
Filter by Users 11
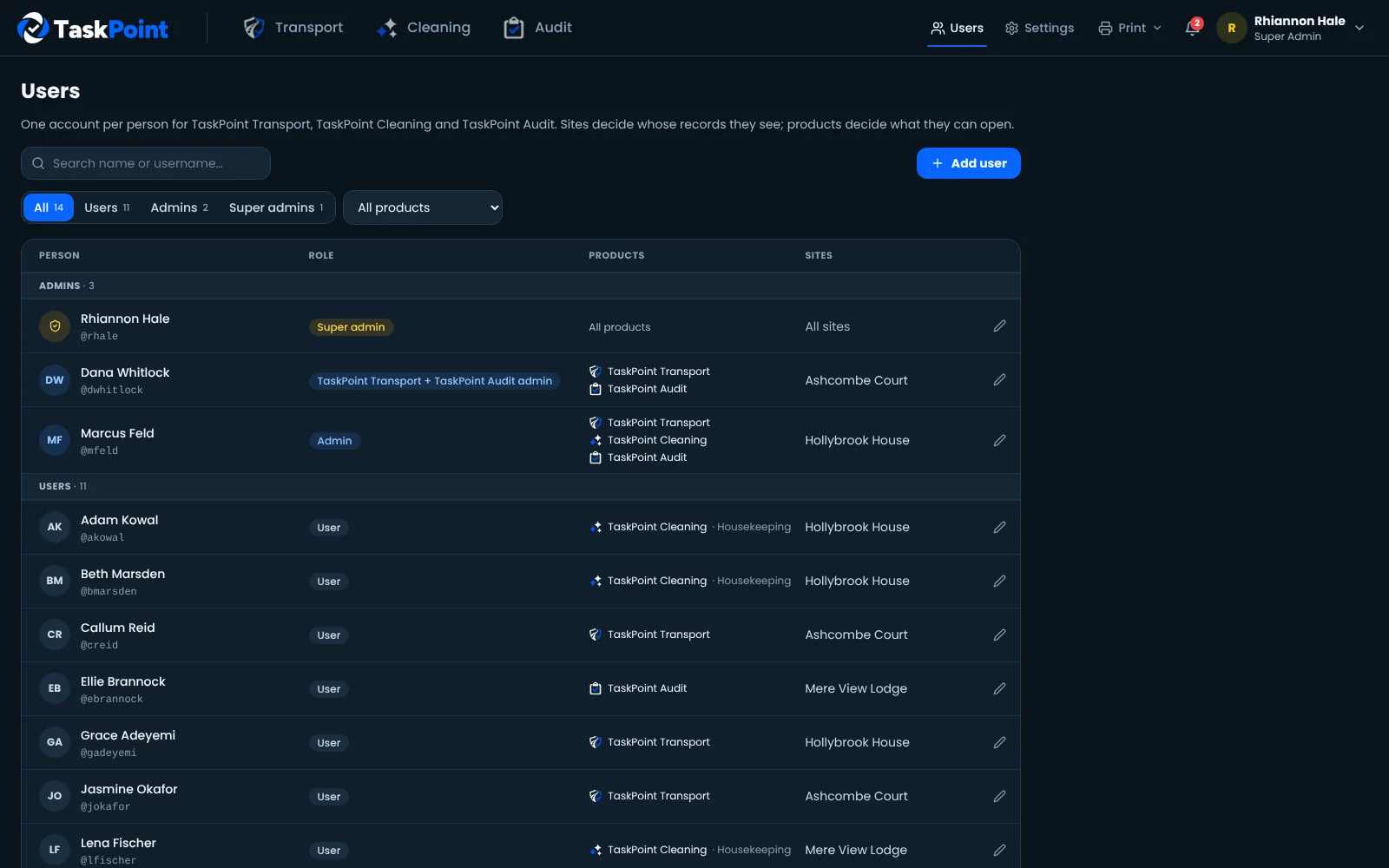pyautogui.click(x=107, y=207)
